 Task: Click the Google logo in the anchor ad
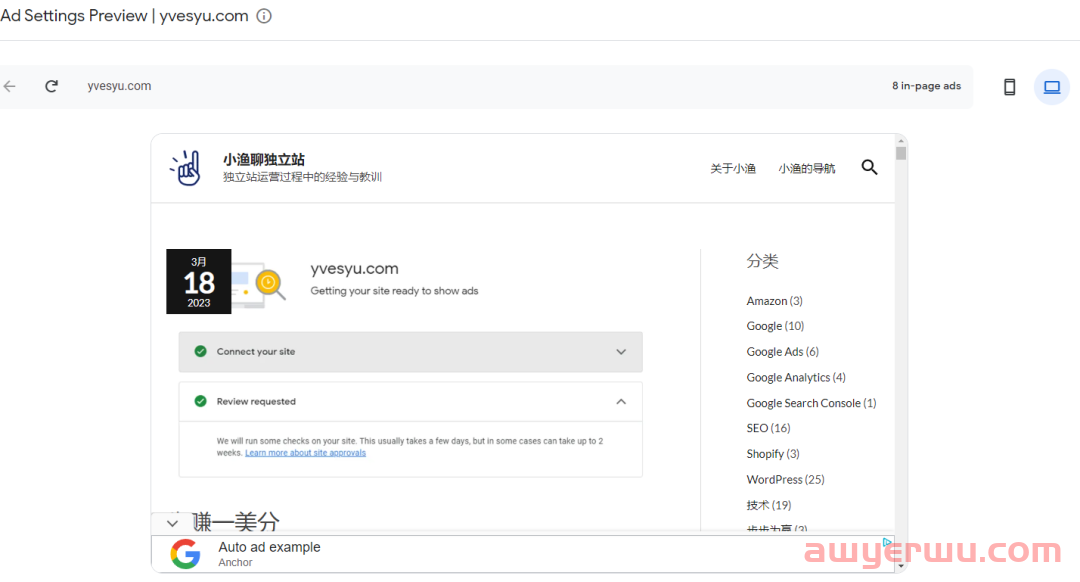tap(185, 554)
